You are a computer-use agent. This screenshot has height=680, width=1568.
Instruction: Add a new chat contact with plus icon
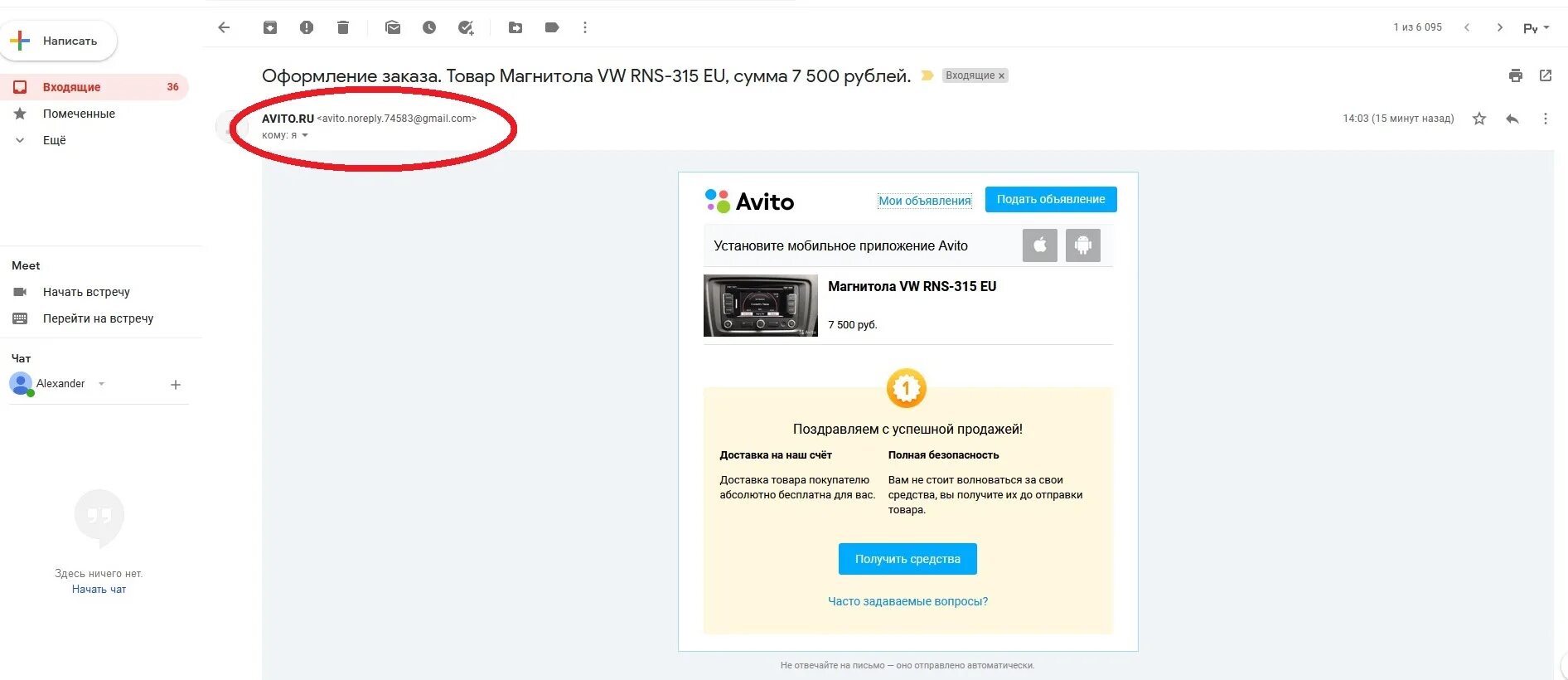176,385
